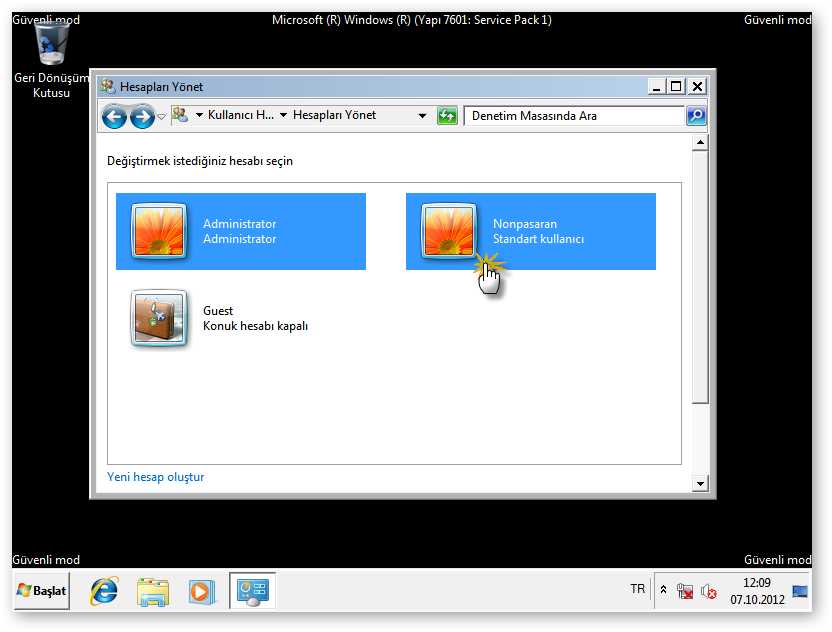The image size is (832, 632).
Task: Expand dropdown arrow before Kullanıcı H...
Action: coord(200,115)
